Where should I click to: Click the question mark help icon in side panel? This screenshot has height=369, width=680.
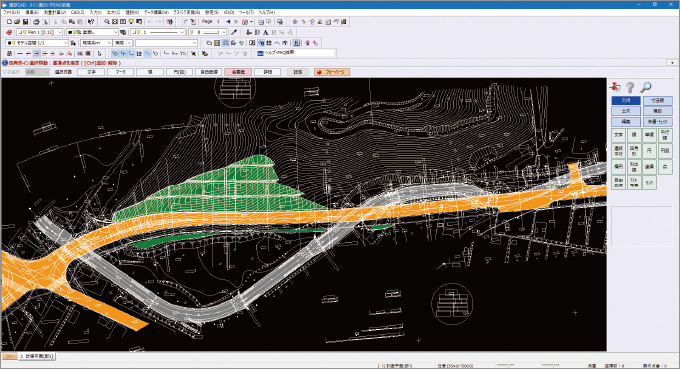click(x=630, y=87)
